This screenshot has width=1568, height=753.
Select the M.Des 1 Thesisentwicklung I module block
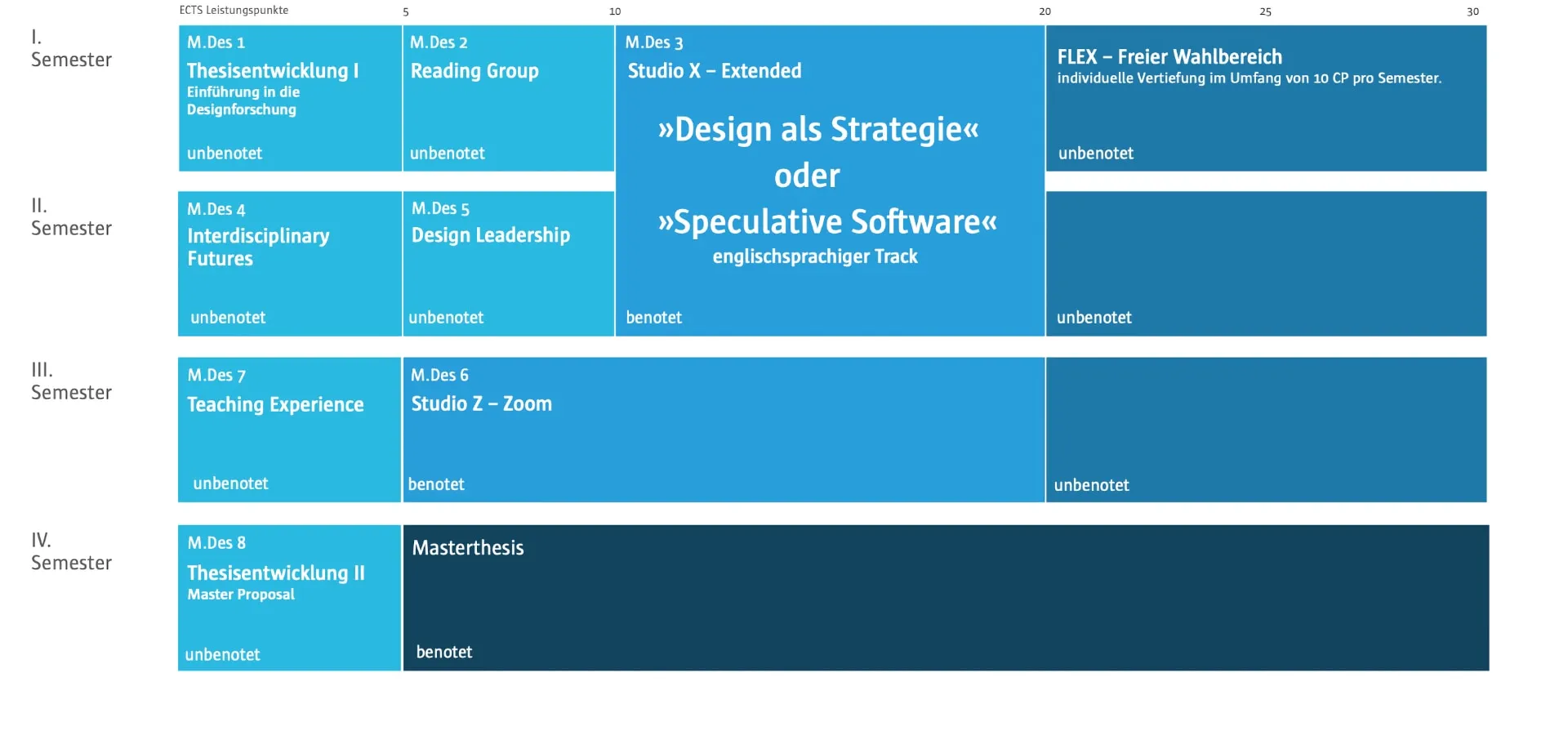(290, 98)
